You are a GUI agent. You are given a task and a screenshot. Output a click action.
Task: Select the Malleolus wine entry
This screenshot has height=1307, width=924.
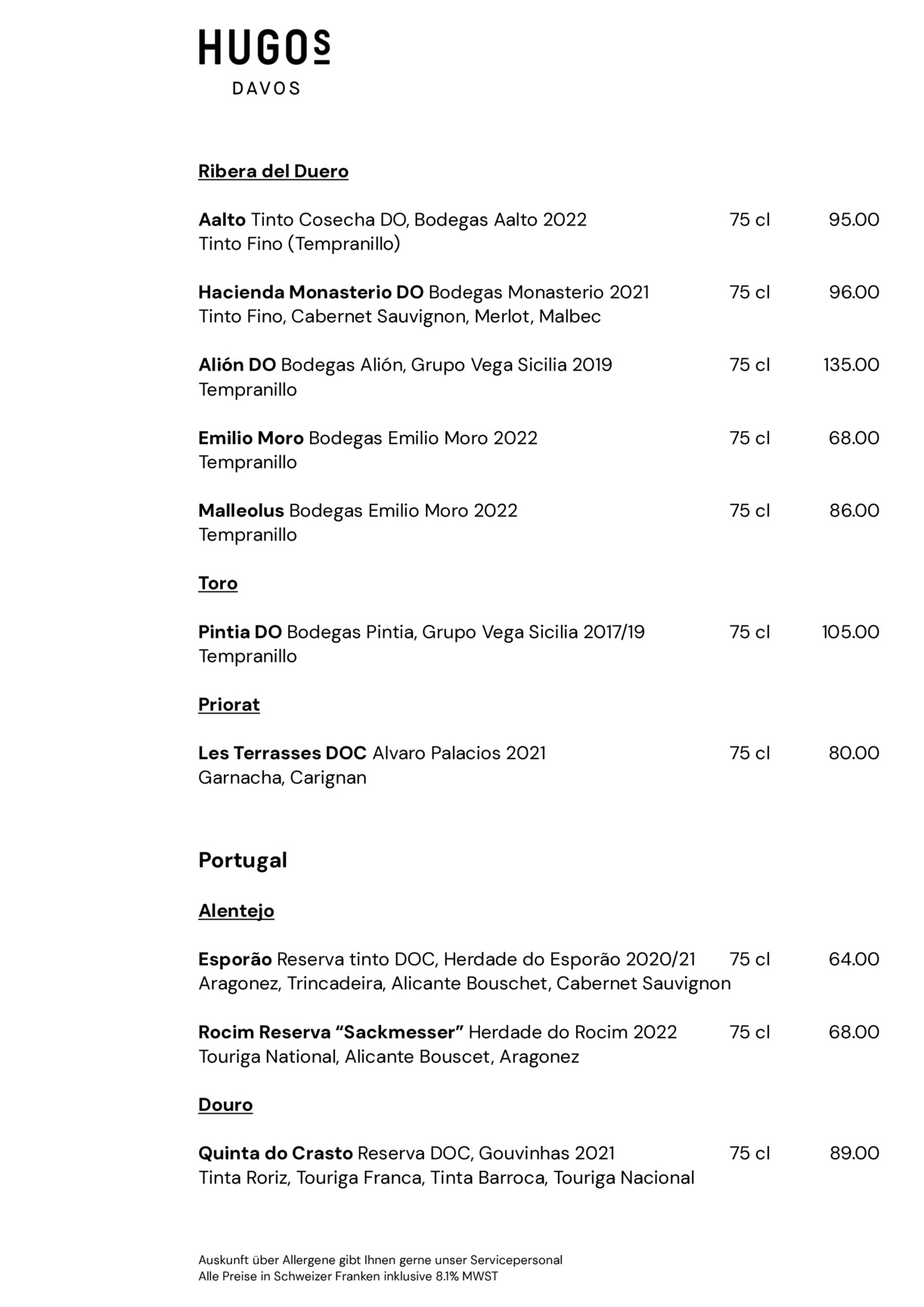coord(358,511)
